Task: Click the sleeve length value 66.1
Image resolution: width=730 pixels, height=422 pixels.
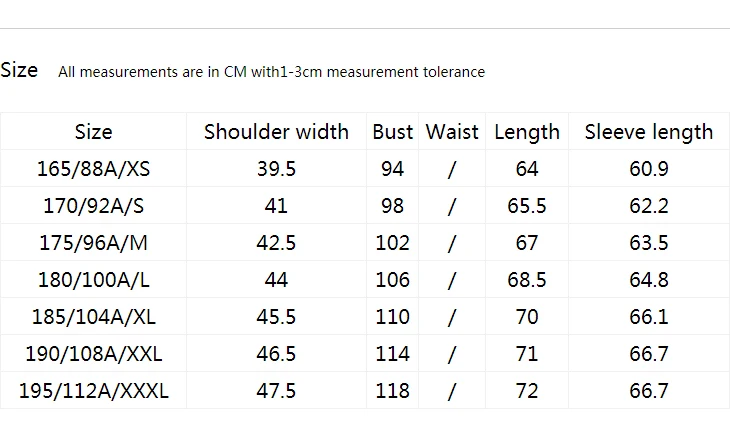Action: 649,317
